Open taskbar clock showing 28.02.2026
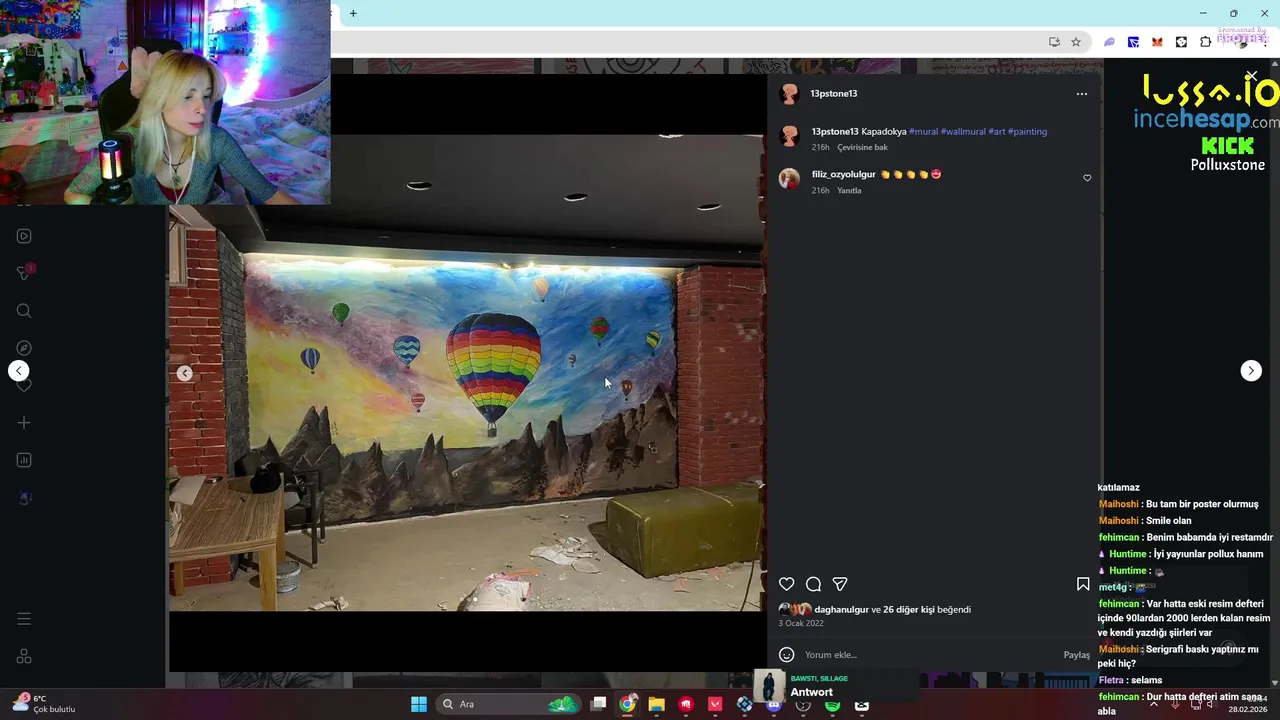Screen dimensions: 1280x720 (1246, 704)
